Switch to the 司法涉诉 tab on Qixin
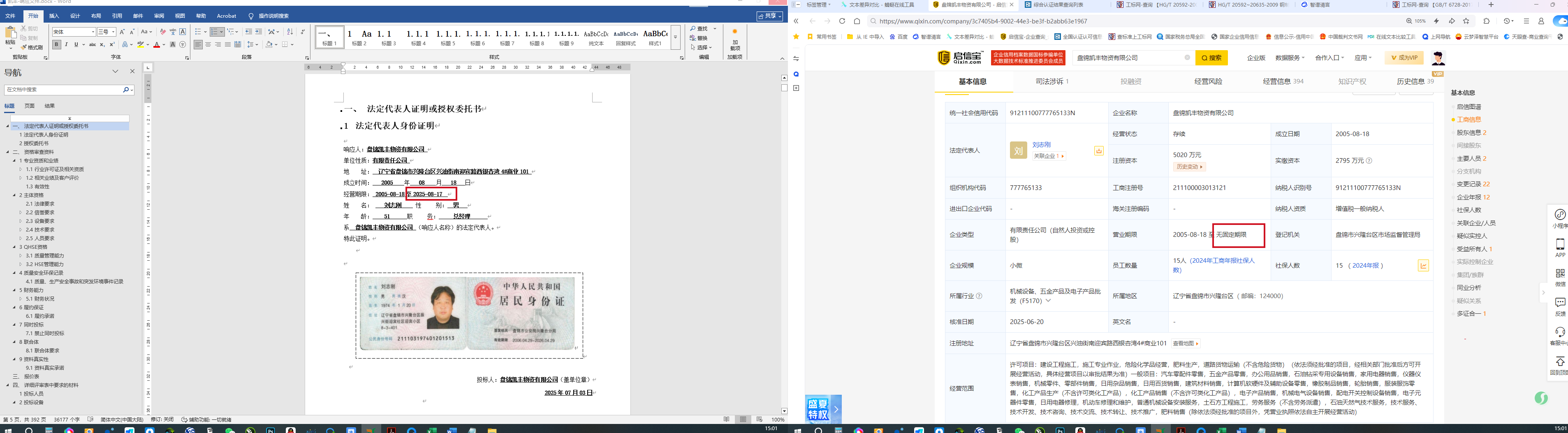The image size is (1568, 433). (1052, 81)
